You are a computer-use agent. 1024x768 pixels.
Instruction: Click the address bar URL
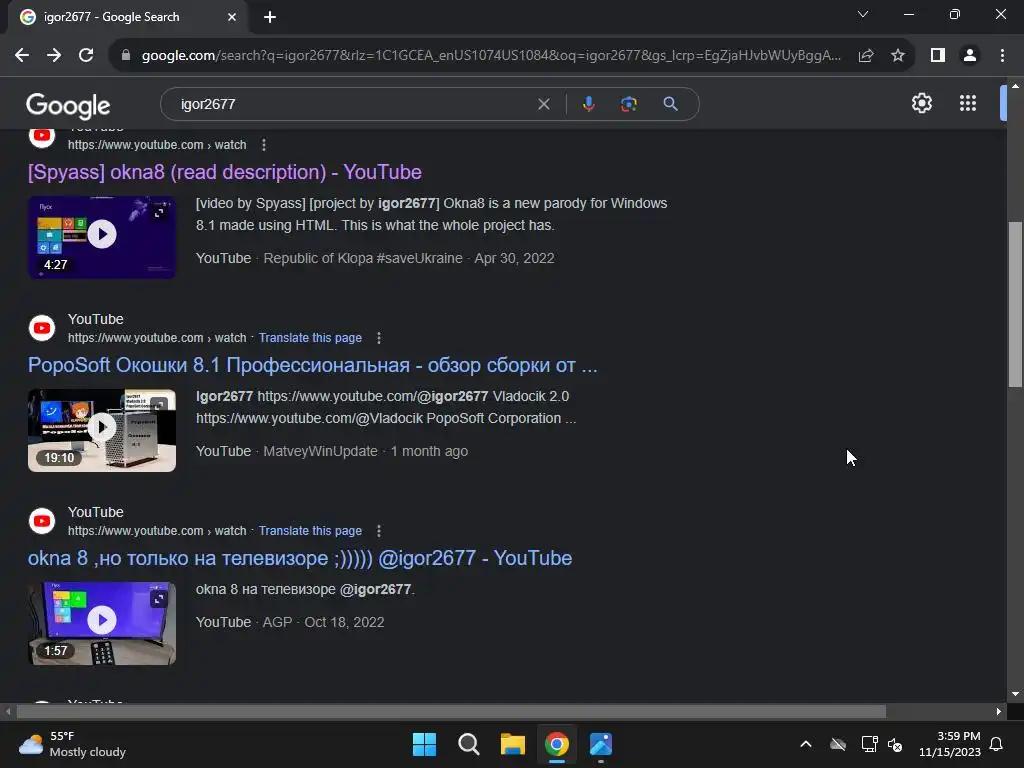point(491,56)
